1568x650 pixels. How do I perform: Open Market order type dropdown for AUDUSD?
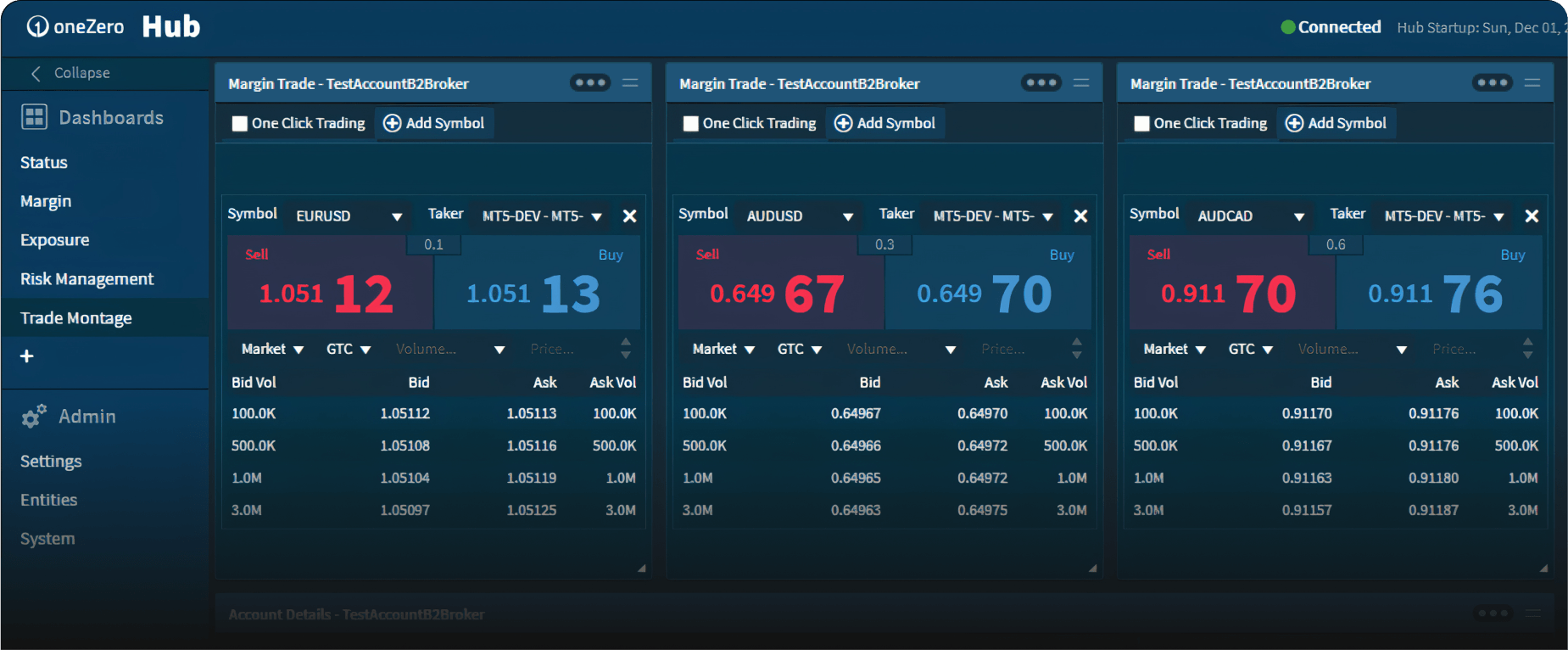723,350
